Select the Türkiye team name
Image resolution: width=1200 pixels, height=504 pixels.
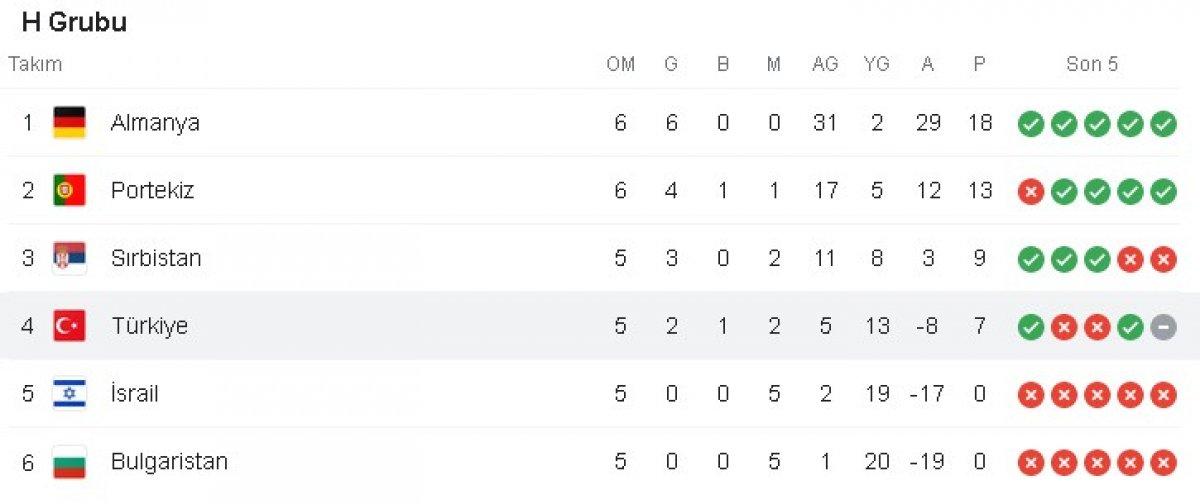[149, 326]
